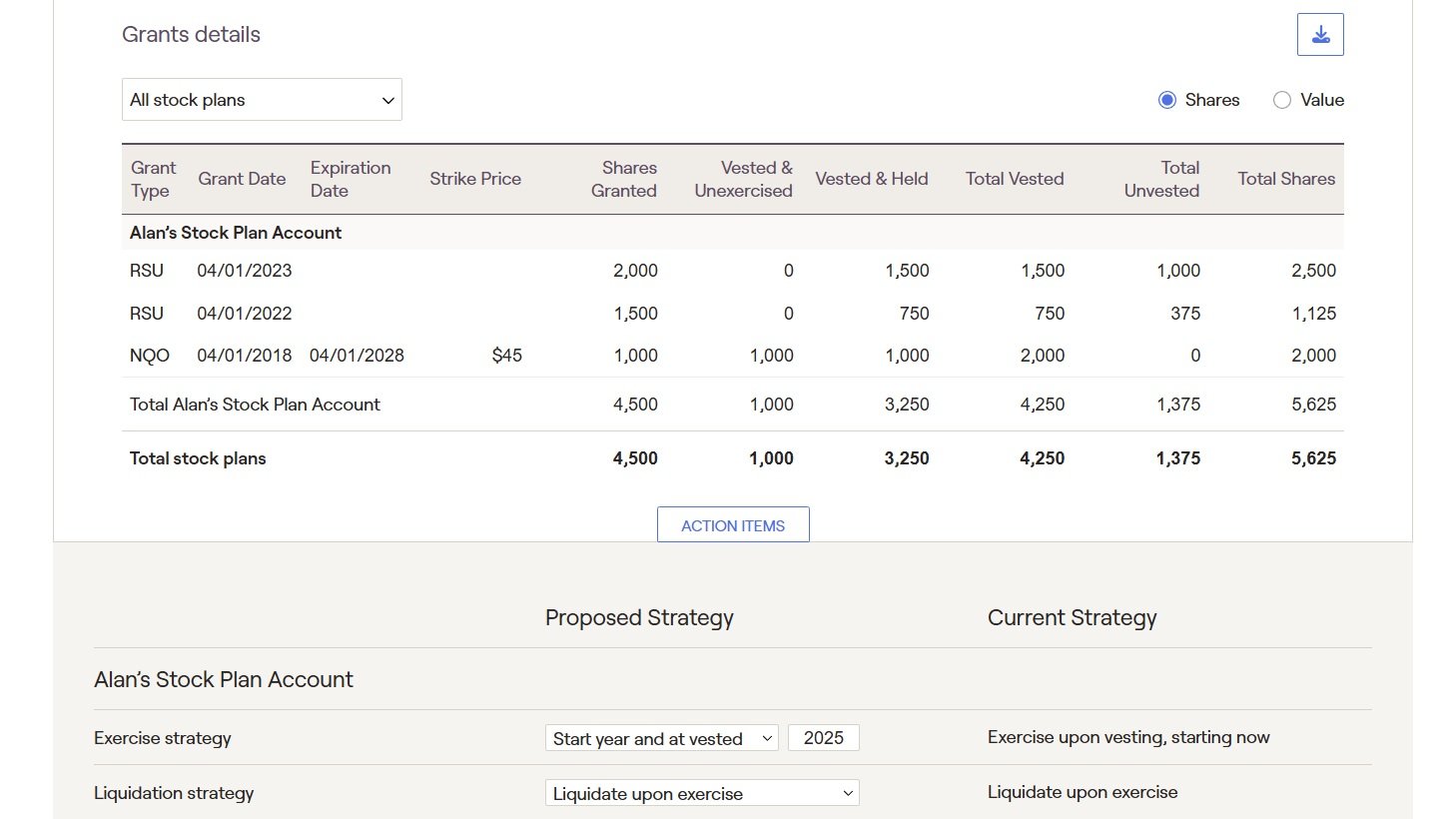The width and height of the screenshot is (1456, 819).
Task: Click the Vested & Held column header
Action: click(872, 179)
